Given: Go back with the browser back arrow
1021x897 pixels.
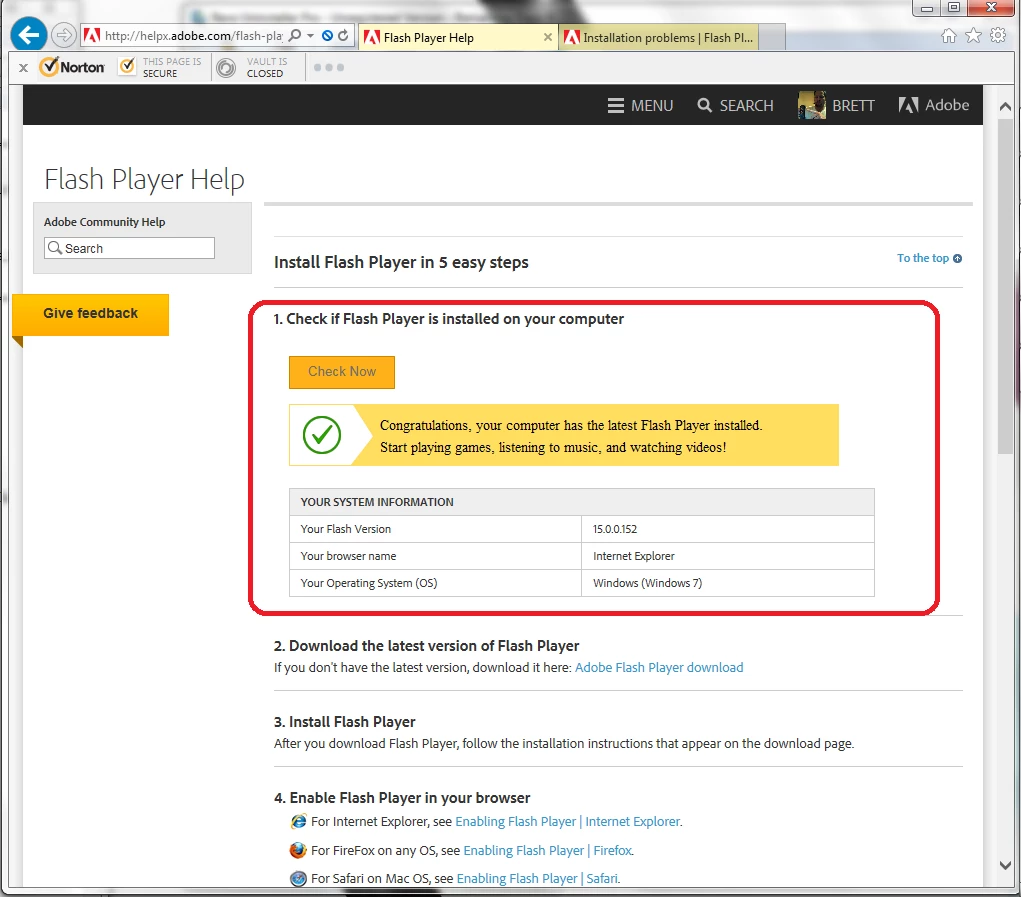Looking at the screenshot, I should point(28,34).
